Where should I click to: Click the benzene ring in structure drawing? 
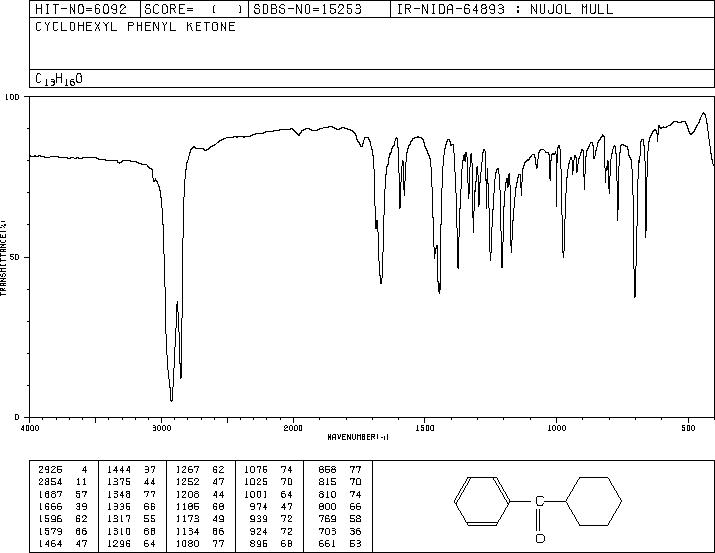(482, 501)
